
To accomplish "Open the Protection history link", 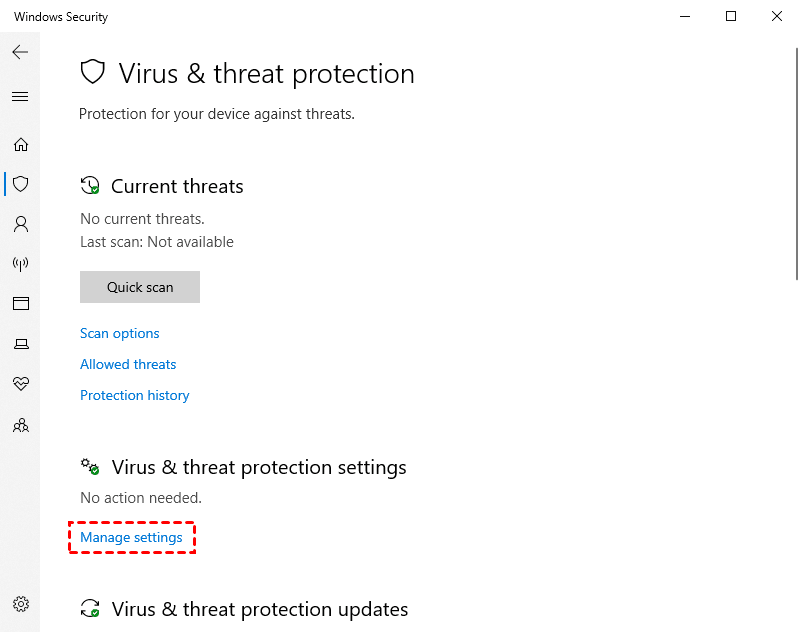I will 134,396.
